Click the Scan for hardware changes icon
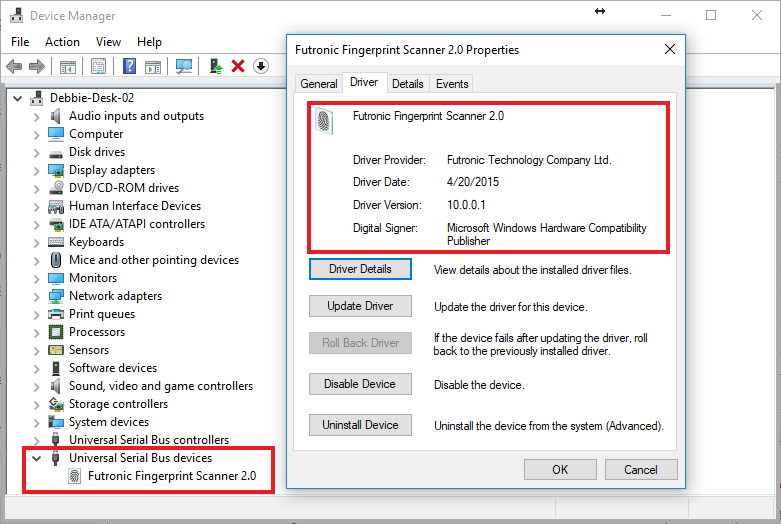The height and width of the screenshot is (524, 781). point(184,66)
